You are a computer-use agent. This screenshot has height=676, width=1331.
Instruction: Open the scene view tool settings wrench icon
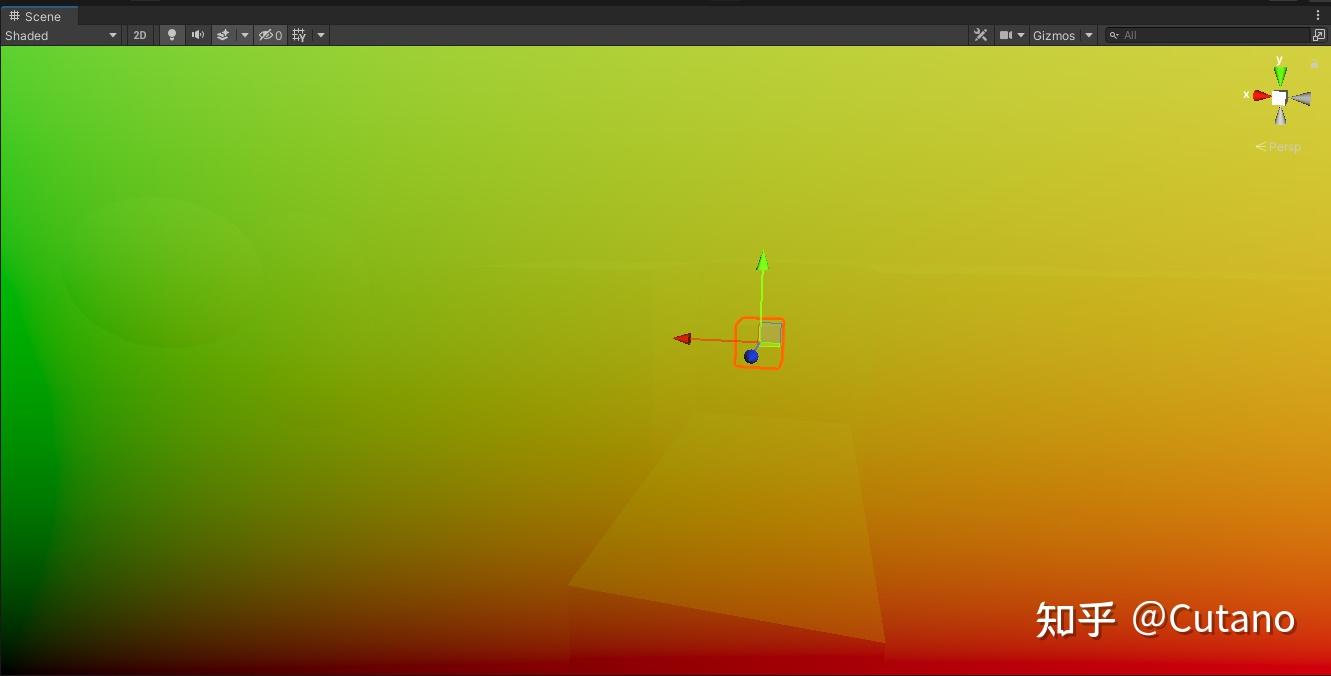click(980, 34)
